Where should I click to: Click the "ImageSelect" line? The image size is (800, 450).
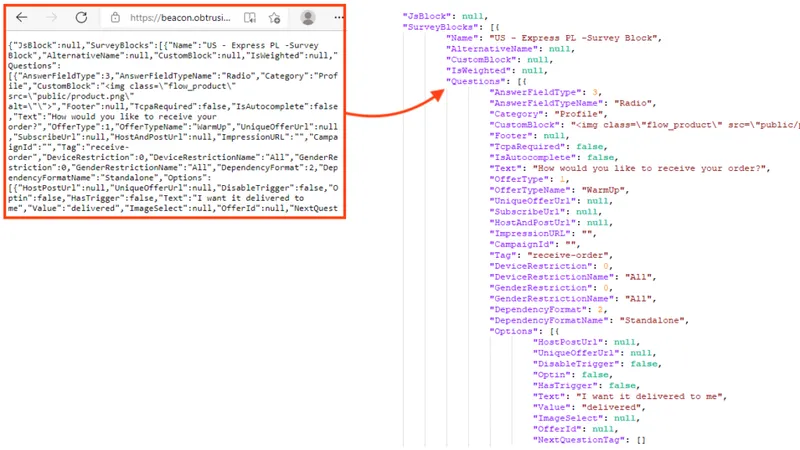(587, 418)
